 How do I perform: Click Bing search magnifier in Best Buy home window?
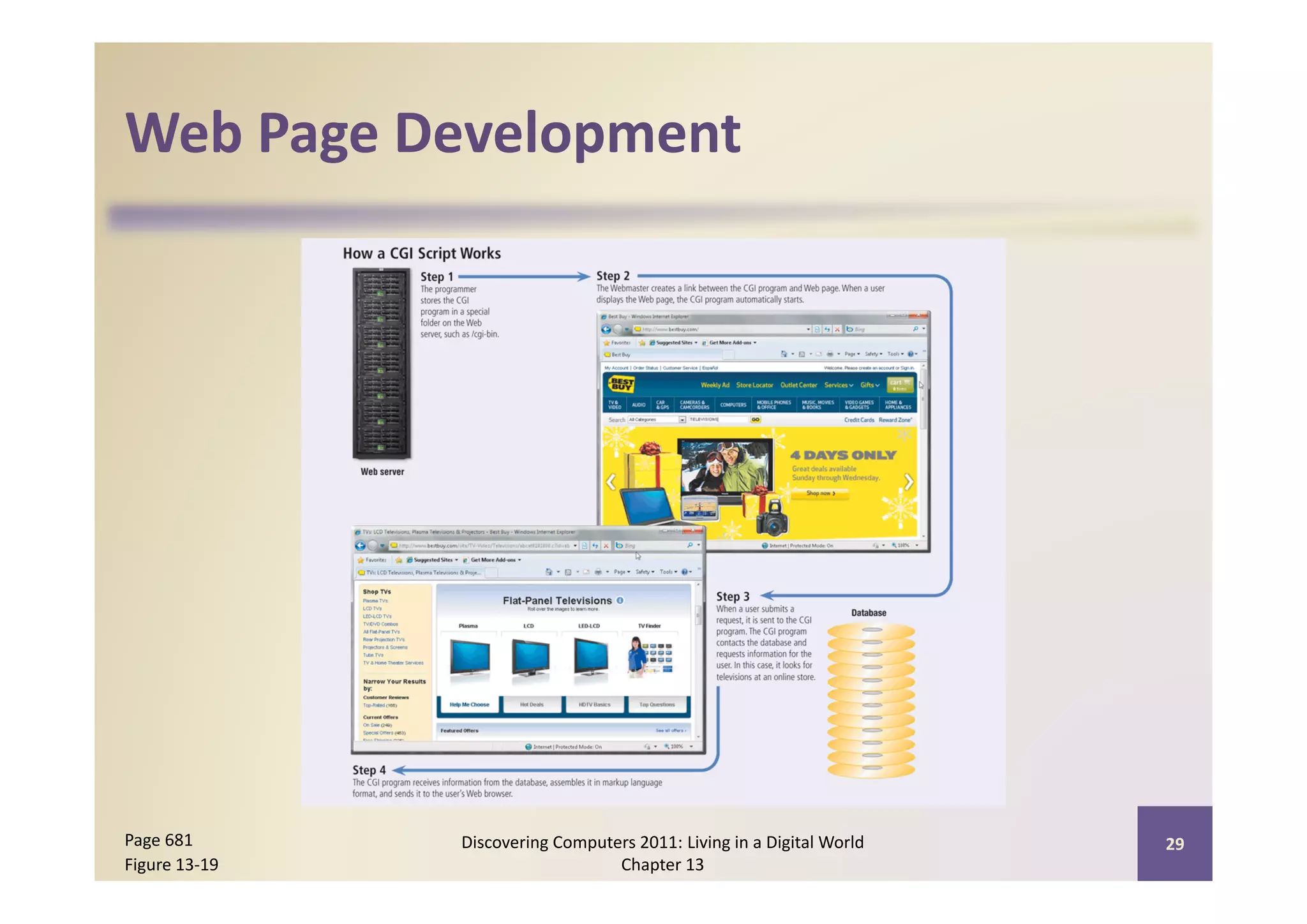click(x=915, y=329)
